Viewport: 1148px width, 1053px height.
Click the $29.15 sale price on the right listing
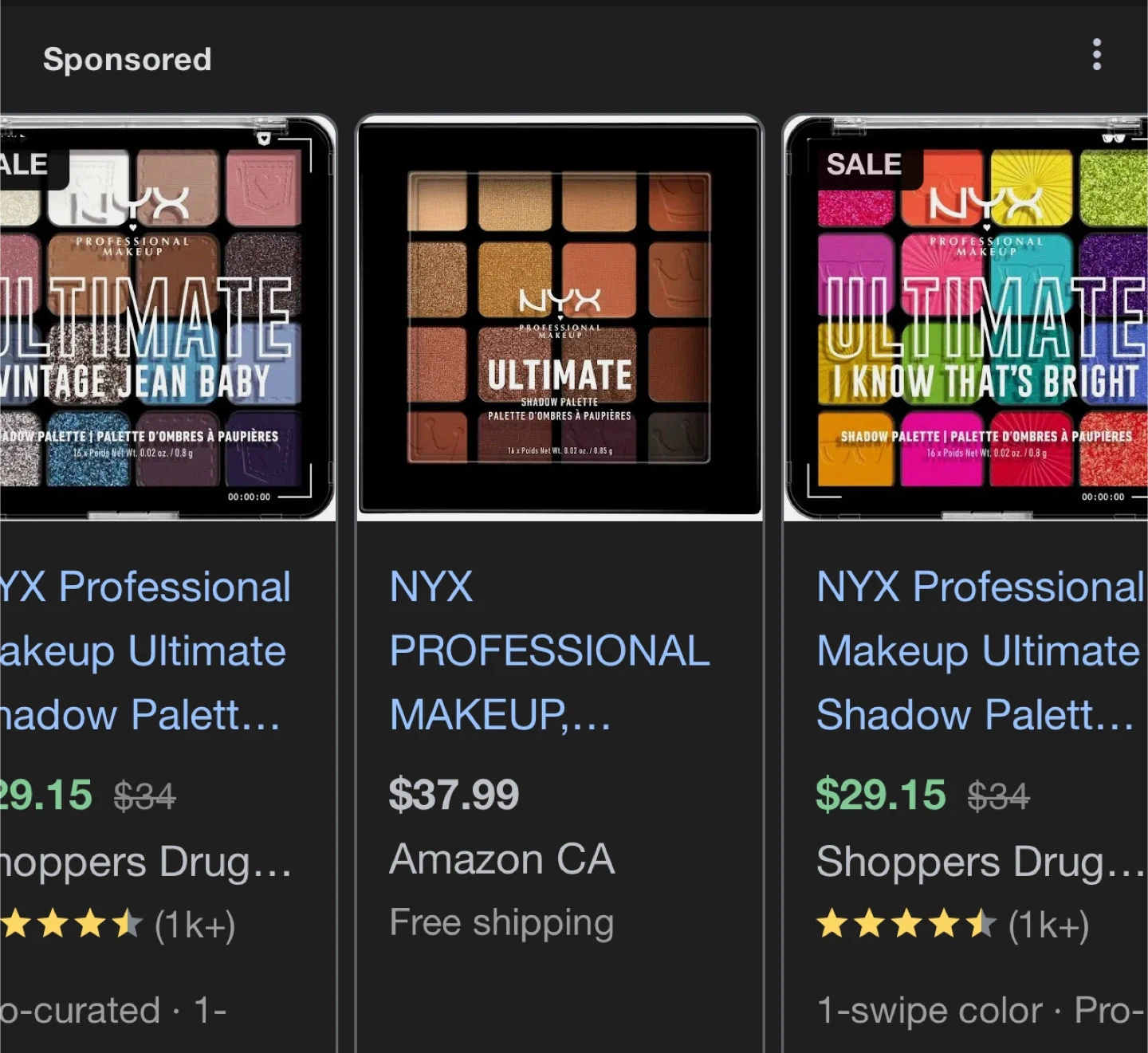coord(881,795)
